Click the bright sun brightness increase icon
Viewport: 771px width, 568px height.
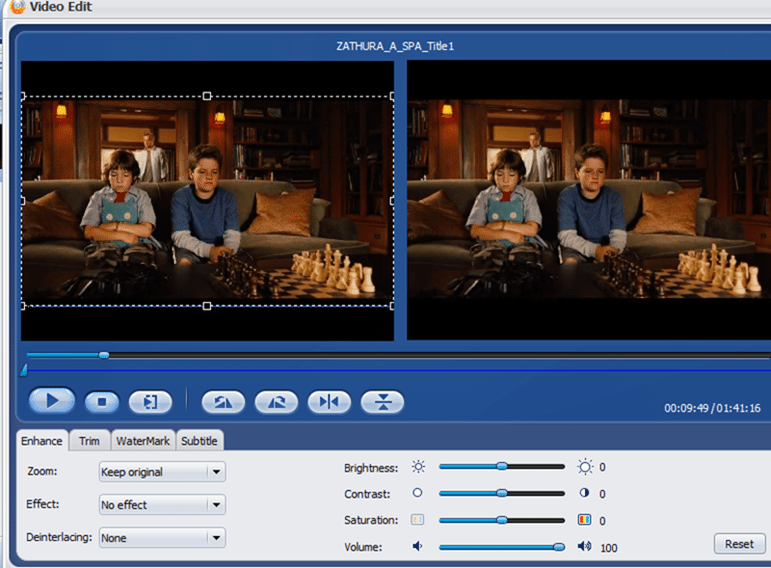pyautogui.click(x=585, y=467)
